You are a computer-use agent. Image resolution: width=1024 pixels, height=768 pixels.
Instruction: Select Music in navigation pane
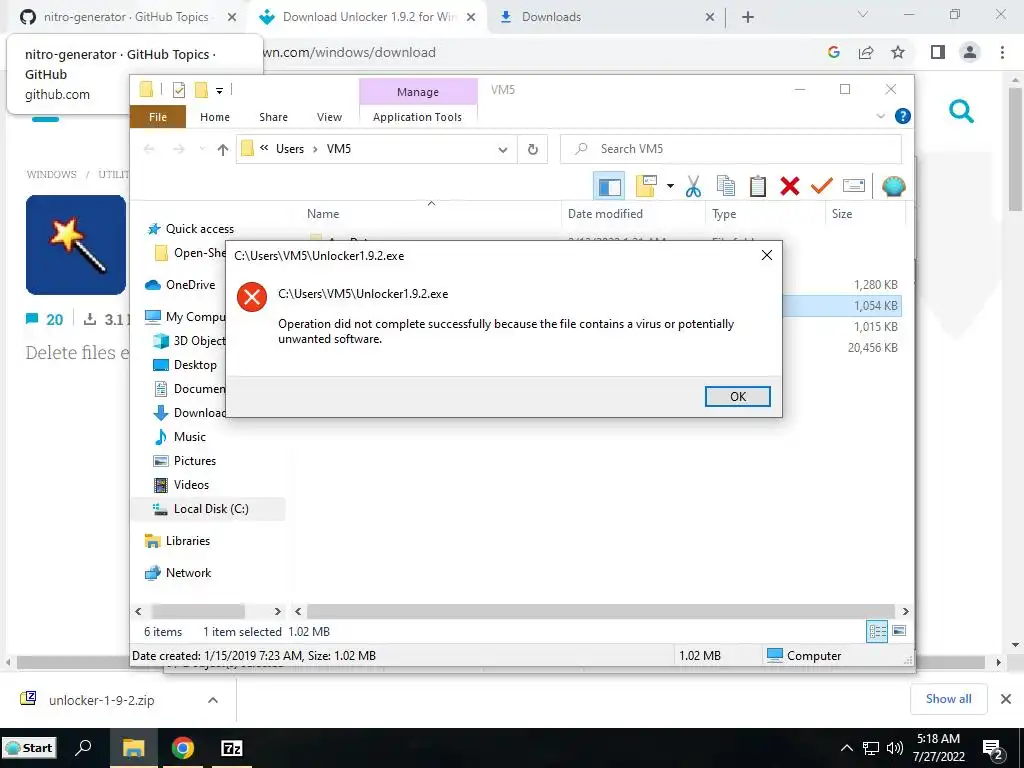(x=189, y=437)
